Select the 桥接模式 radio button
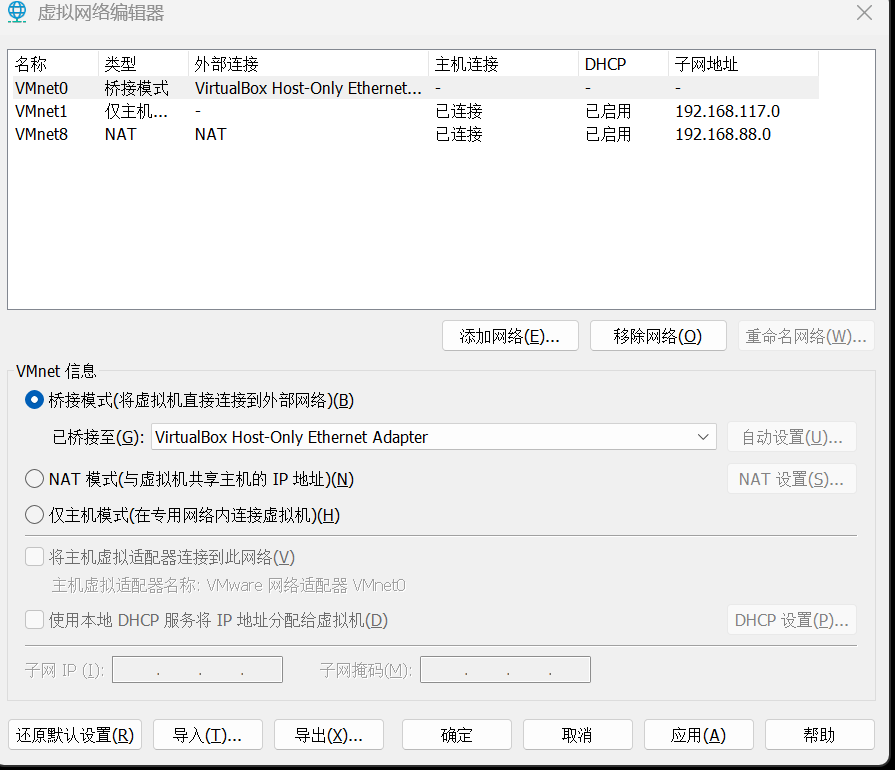Image resolution: width=895 pixels, height=770 pixels. [x=34, y=400]
